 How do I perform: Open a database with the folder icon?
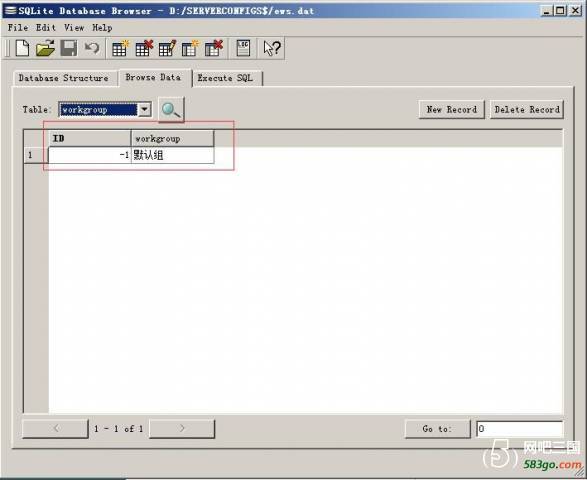(x=45, y=48)
